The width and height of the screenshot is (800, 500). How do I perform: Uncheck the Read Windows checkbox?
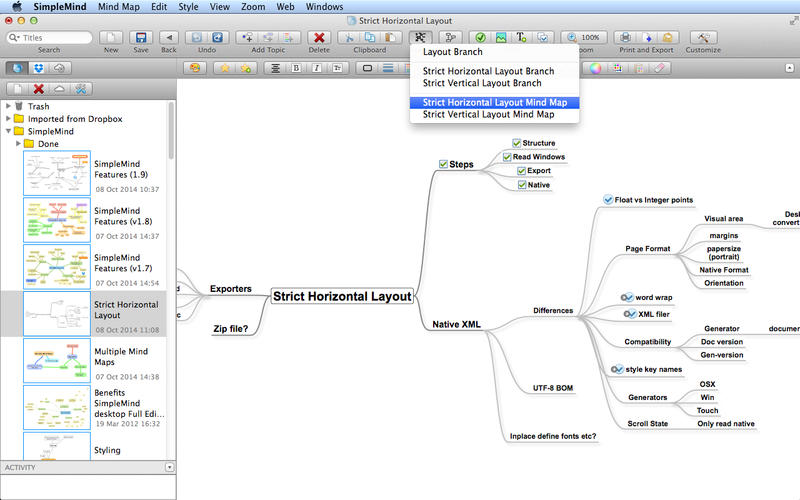[x=507, y=157]
